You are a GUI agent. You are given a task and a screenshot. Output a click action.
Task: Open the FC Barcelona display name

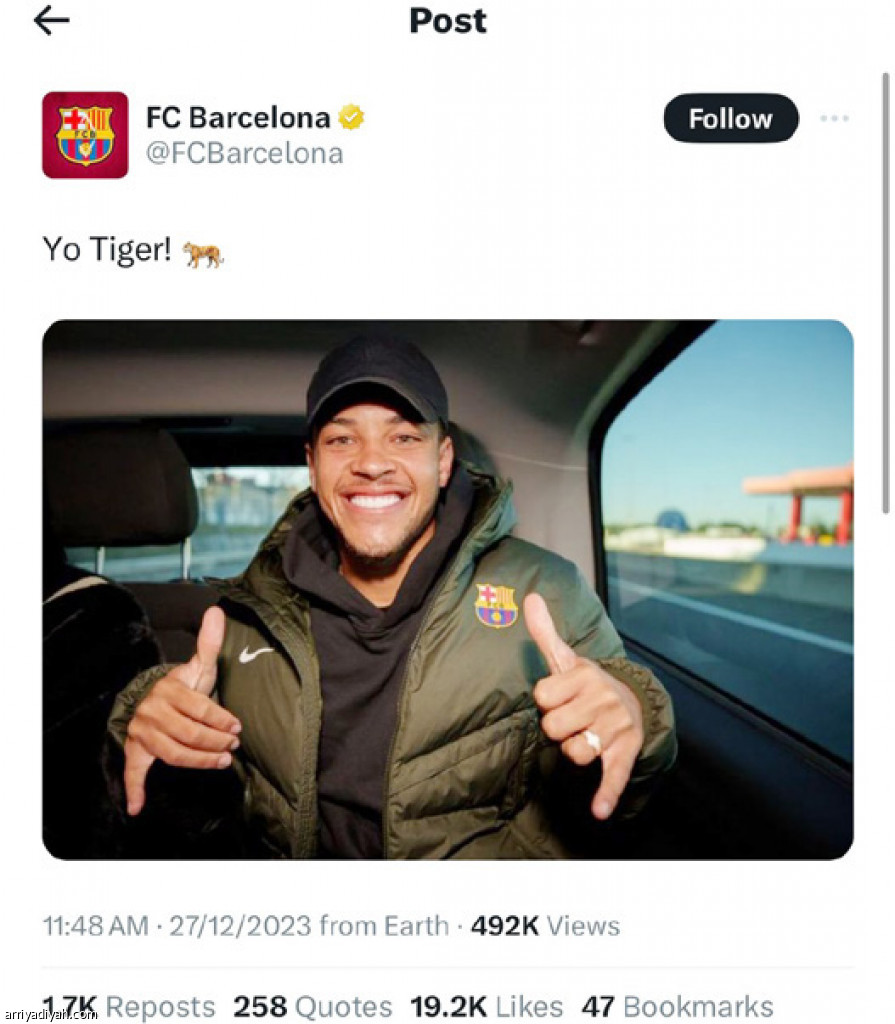pos(238,118)
